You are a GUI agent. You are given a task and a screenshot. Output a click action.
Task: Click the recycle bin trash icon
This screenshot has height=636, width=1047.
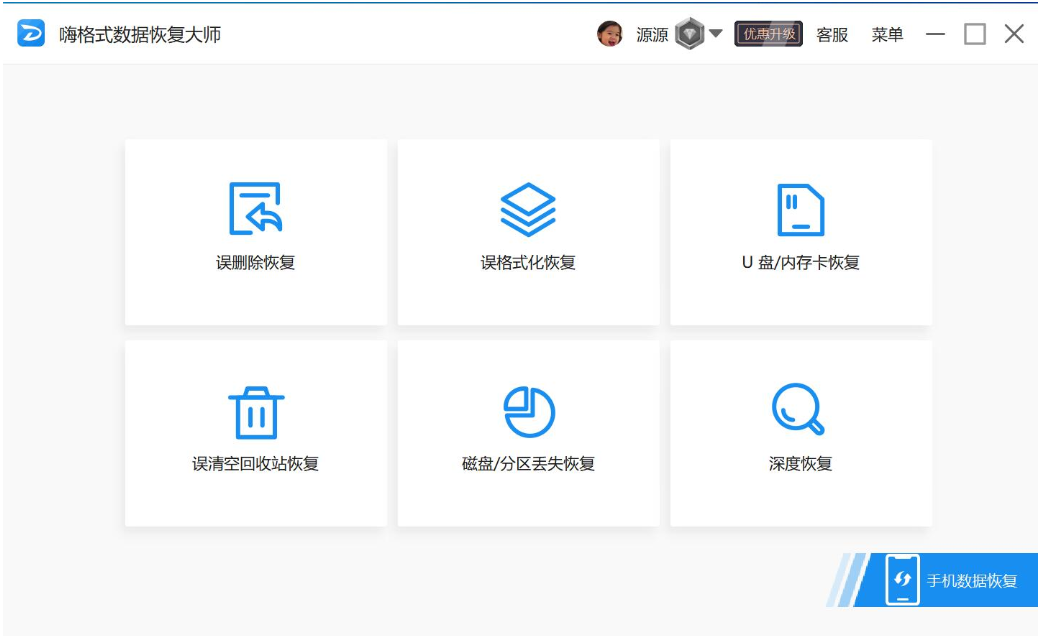[255, 411]
